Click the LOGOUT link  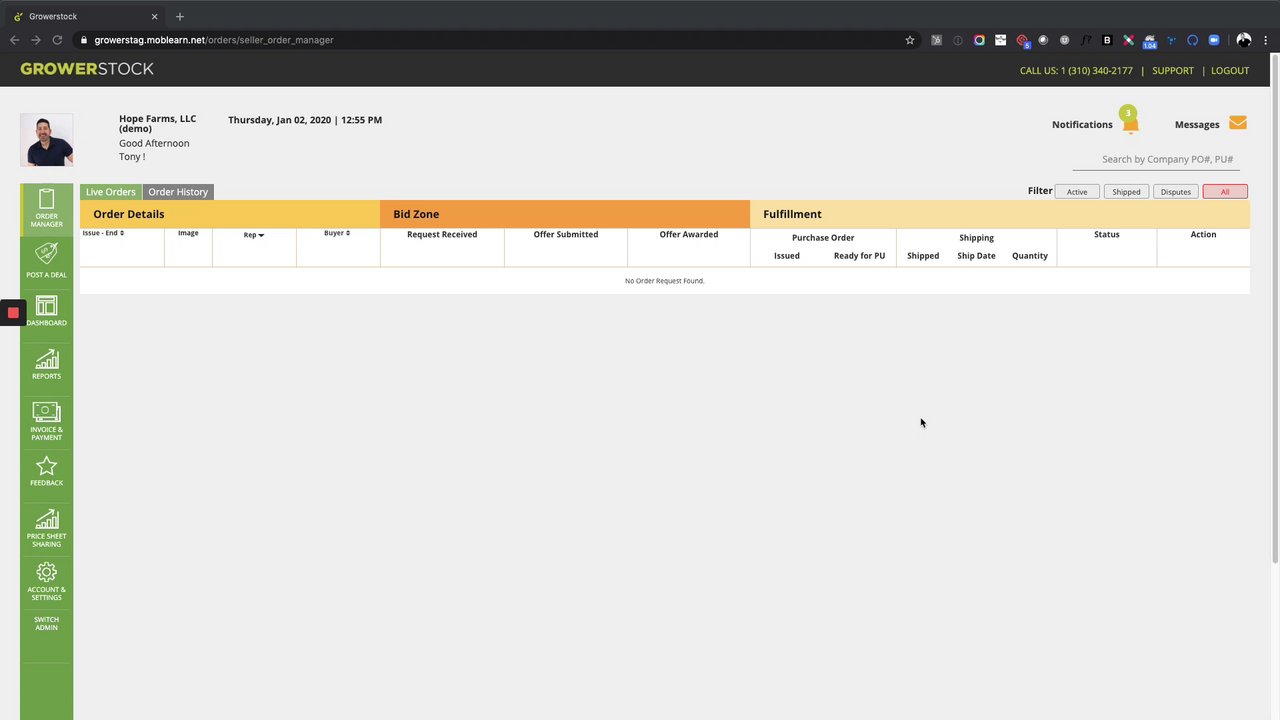(x=1230, y=71)
